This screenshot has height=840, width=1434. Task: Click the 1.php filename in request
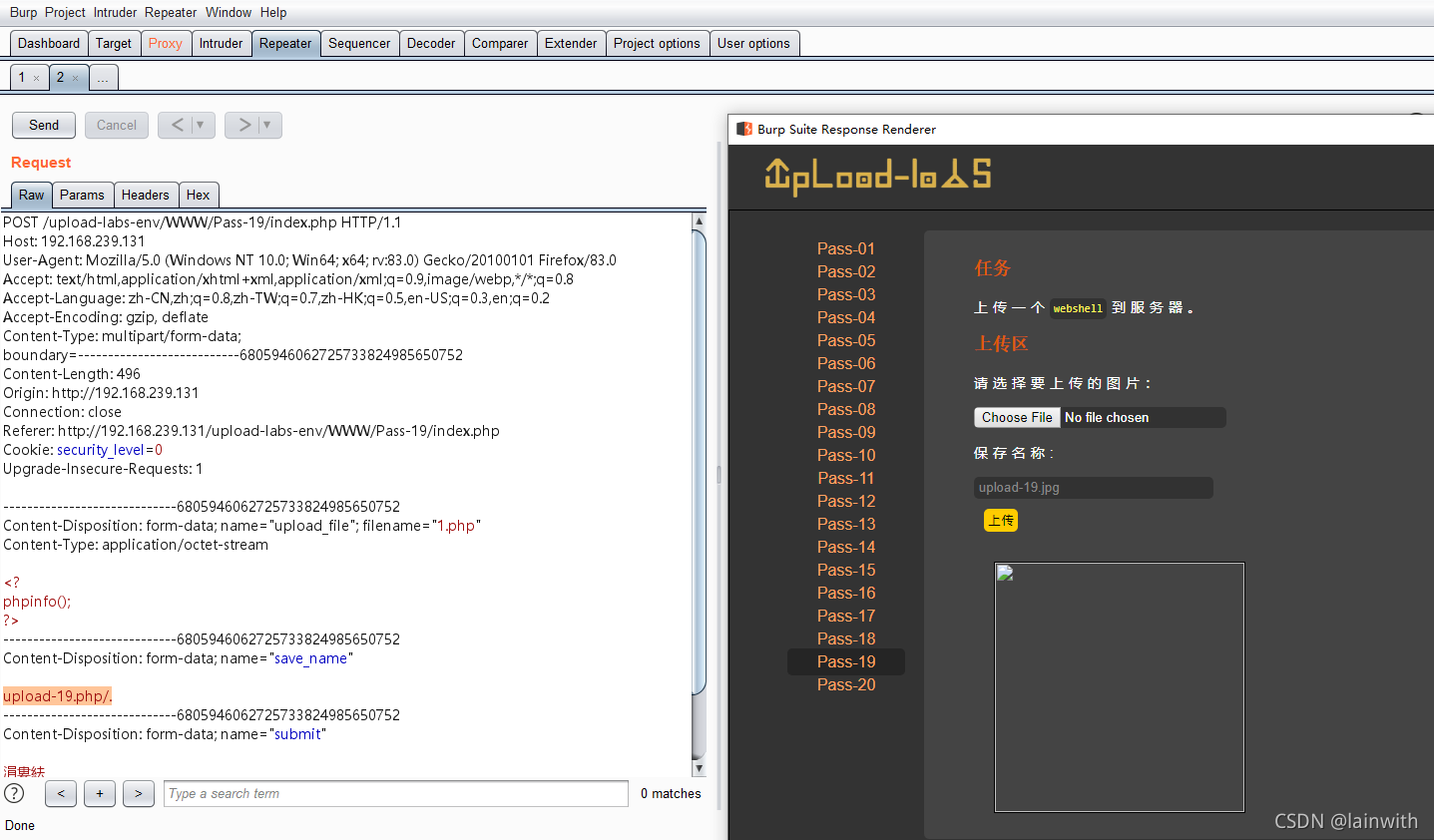click(x=457, y=526)
